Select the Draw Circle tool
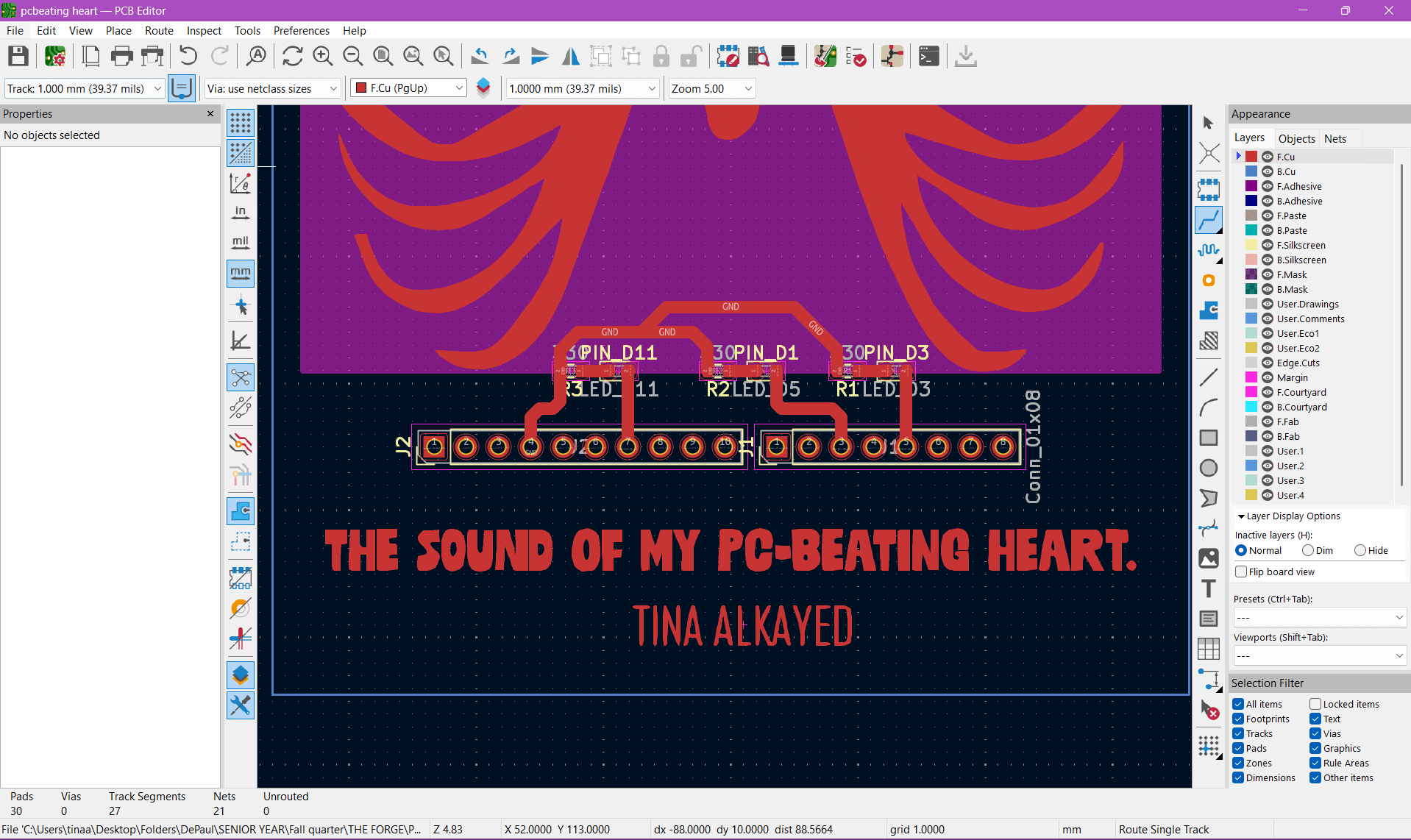 (x=1209, y=468)
